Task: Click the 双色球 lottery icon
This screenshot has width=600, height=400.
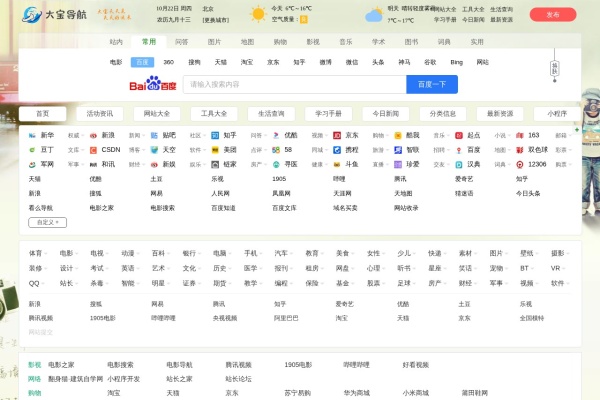Action: point(520,150)
